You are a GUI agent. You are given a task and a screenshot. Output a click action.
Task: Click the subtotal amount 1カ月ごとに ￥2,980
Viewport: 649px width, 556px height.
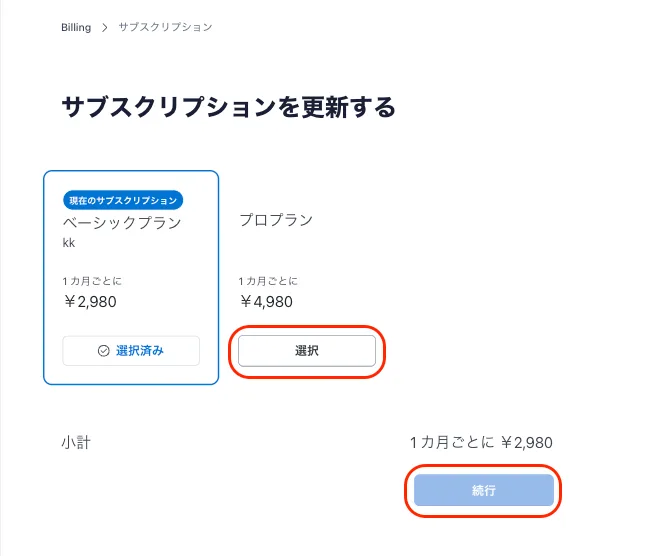[481, 442]
